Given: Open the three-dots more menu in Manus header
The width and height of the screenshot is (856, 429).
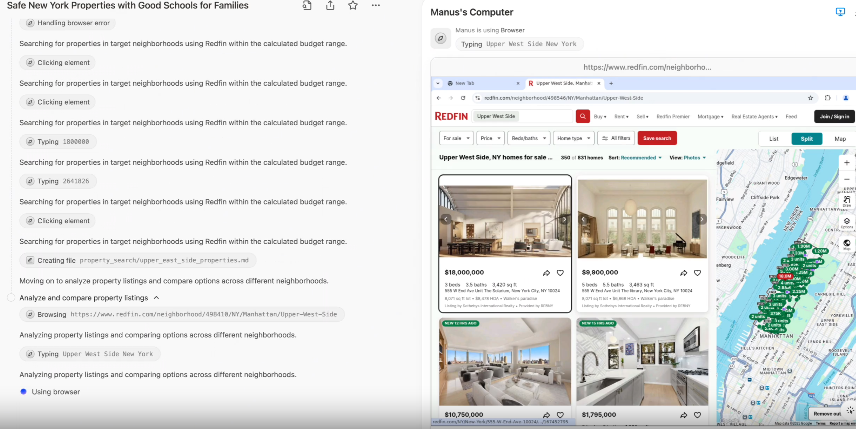Looking at the screenshot, I should coord(375,6).
